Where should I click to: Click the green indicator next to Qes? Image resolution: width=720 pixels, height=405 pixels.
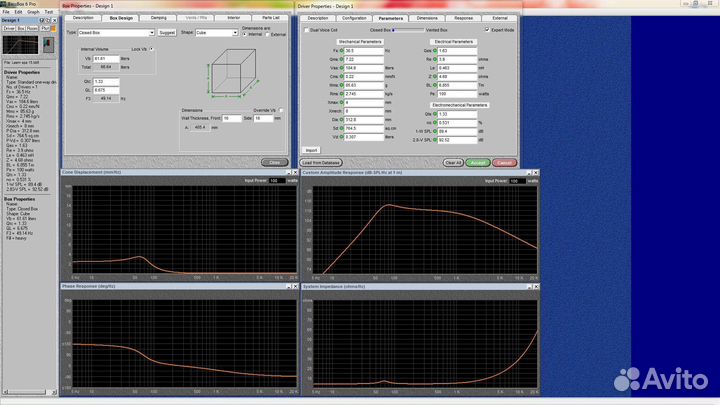[x=433, y=50]
